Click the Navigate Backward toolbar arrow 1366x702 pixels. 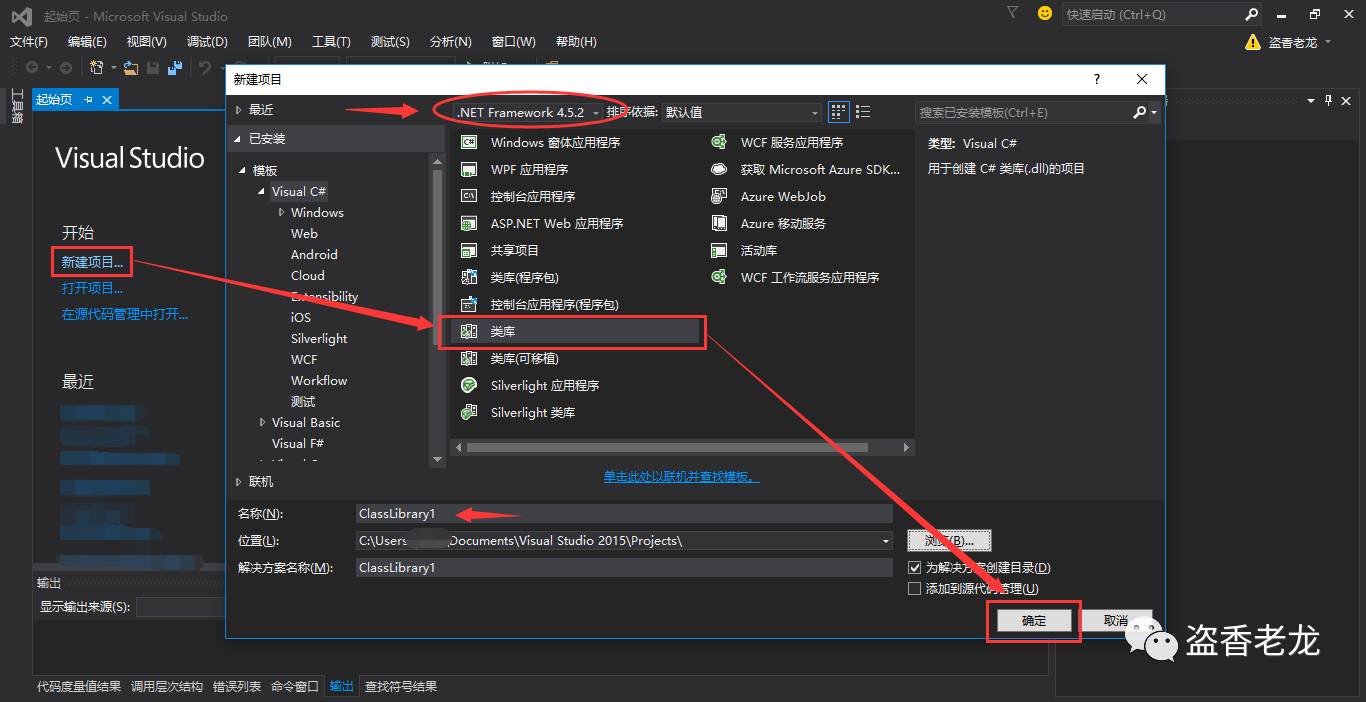[x=32, y=68]
